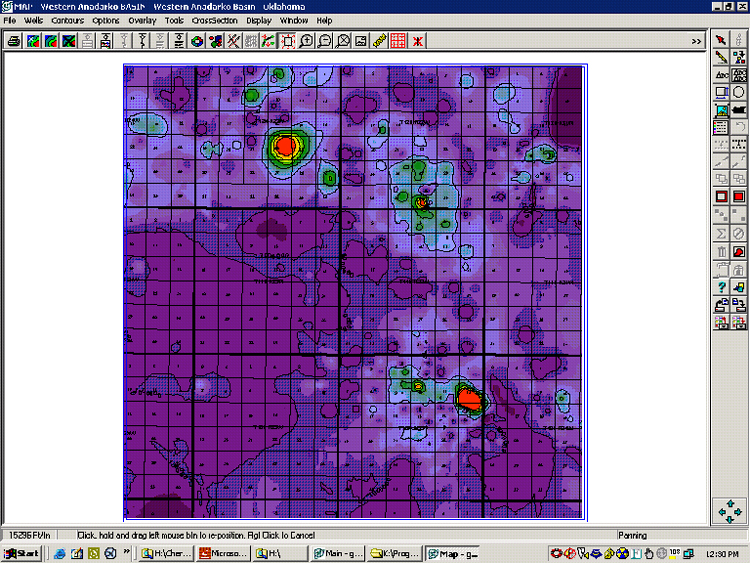This screenshot has height=563, width=750.
Task: Switch to the K:\Prog... taskbar folder
Action: click(395, 553)
